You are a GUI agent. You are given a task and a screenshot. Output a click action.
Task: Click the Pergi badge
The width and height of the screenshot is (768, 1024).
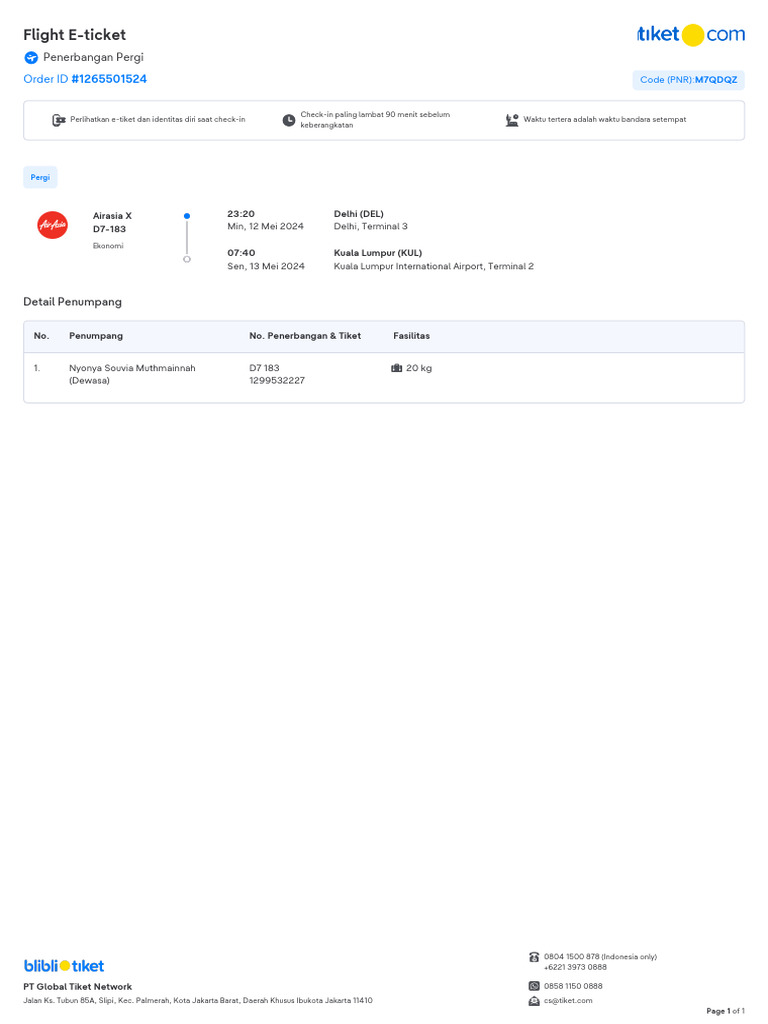pos(40,177)
